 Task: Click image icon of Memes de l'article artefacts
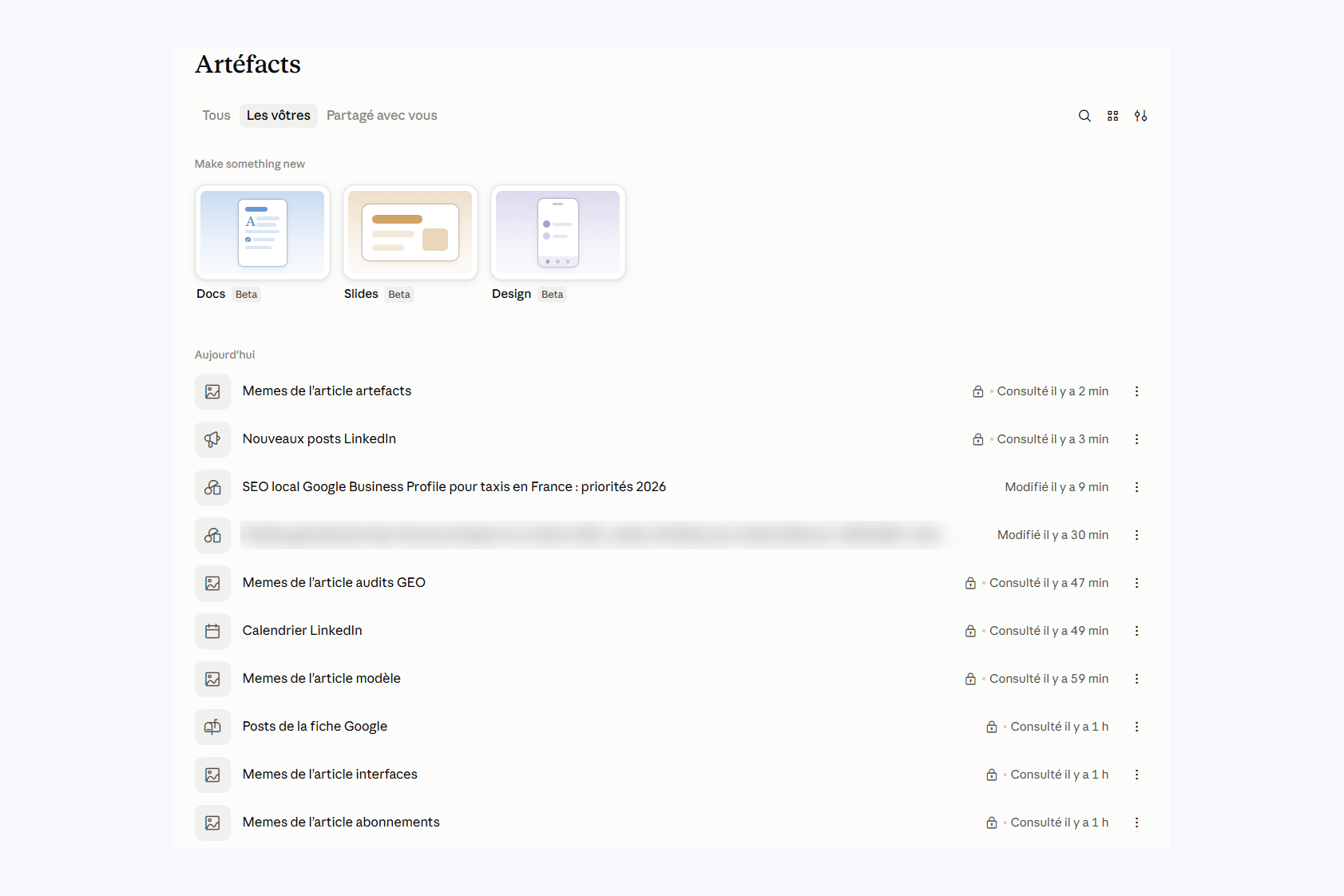(x=212, y=391)
